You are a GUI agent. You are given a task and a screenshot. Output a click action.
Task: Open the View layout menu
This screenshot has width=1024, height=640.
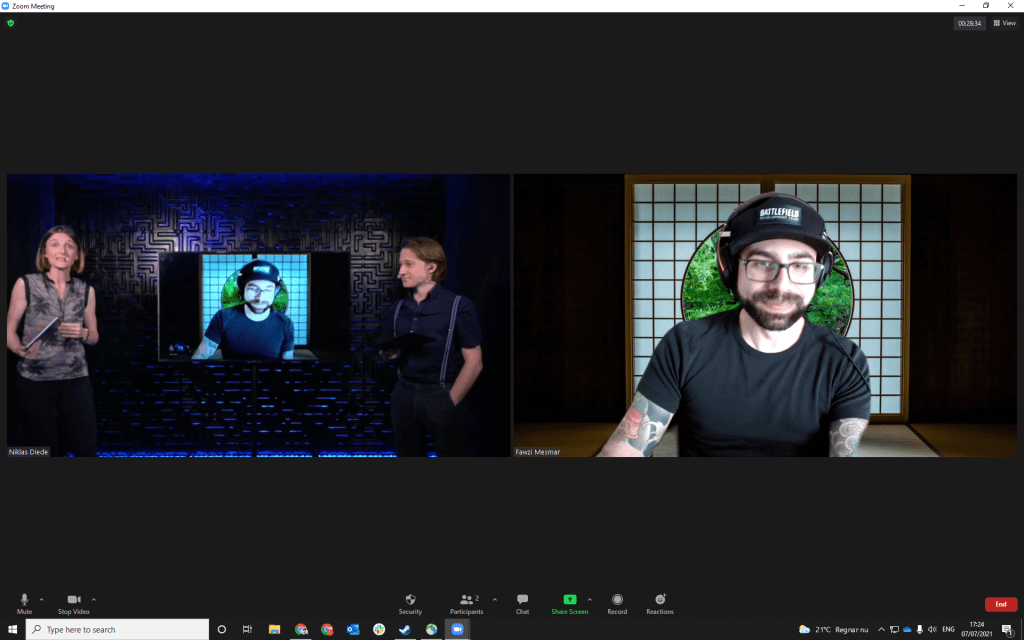click(x=1004, y=22)
